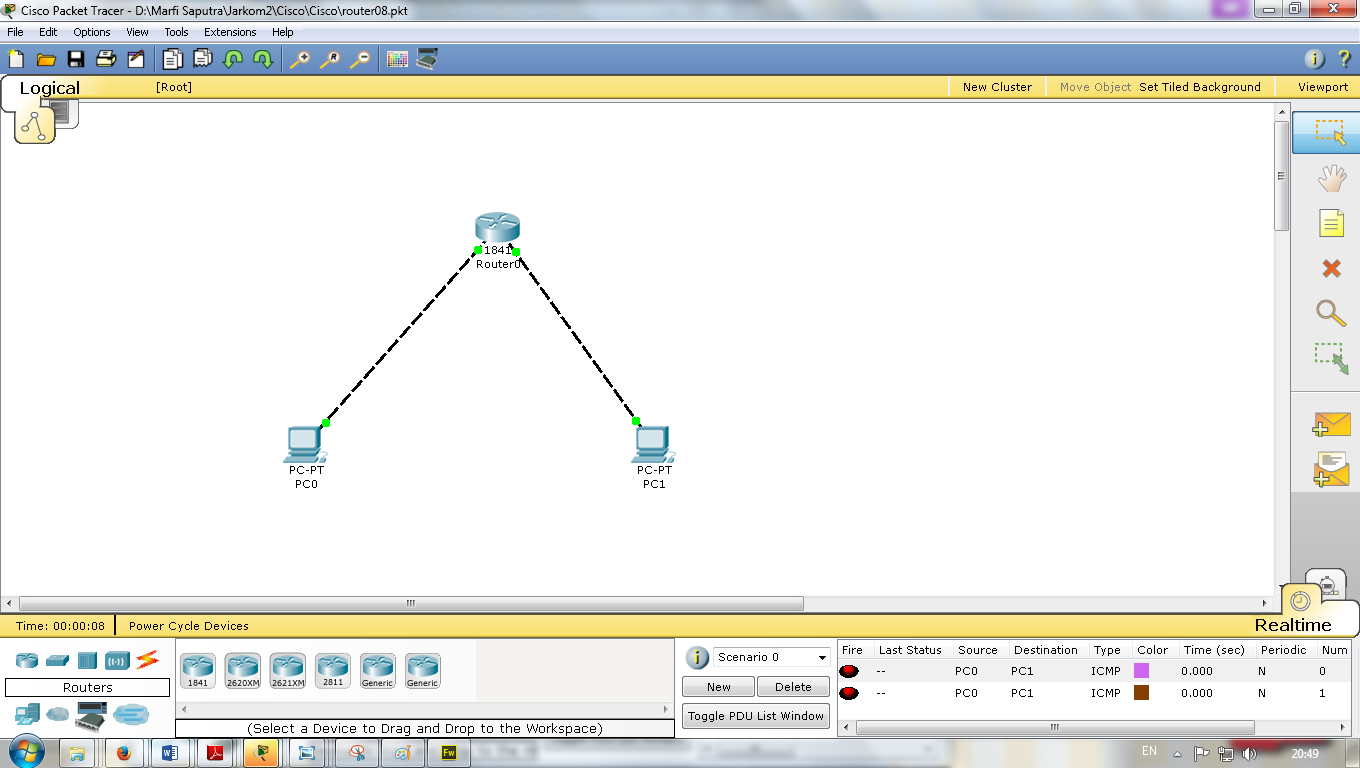
Task: Fire the second PDU row, Num 1
Action: [849, 693]
